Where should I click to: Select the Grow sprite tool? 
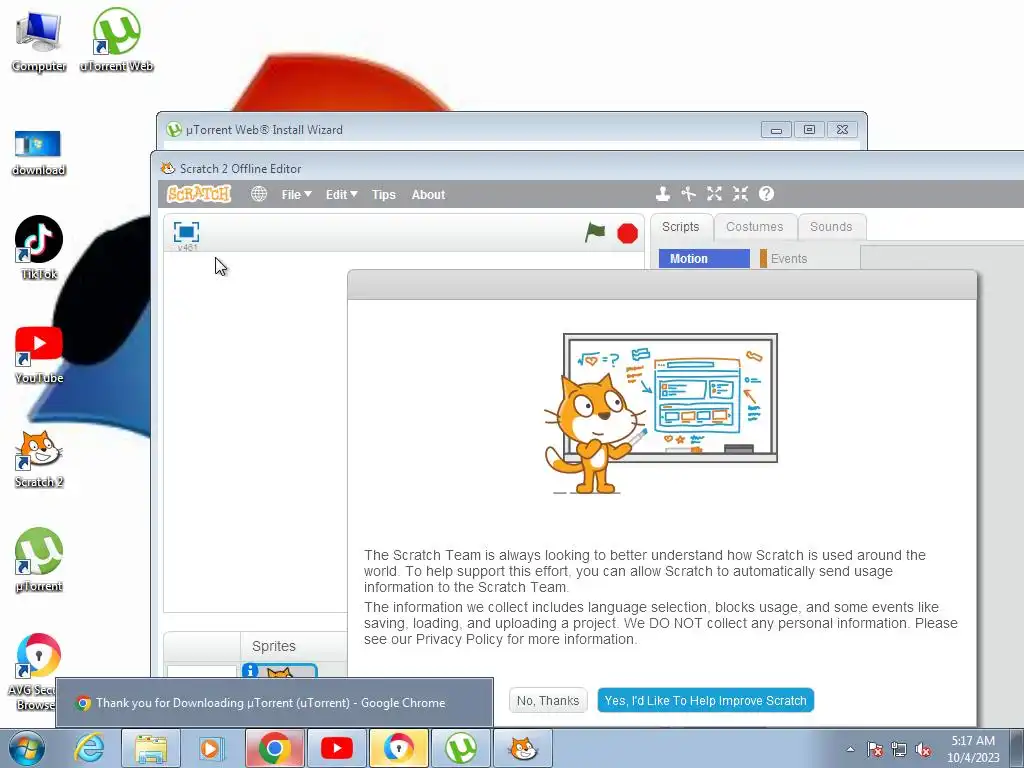pyautogui.click(x=714, y=194)
